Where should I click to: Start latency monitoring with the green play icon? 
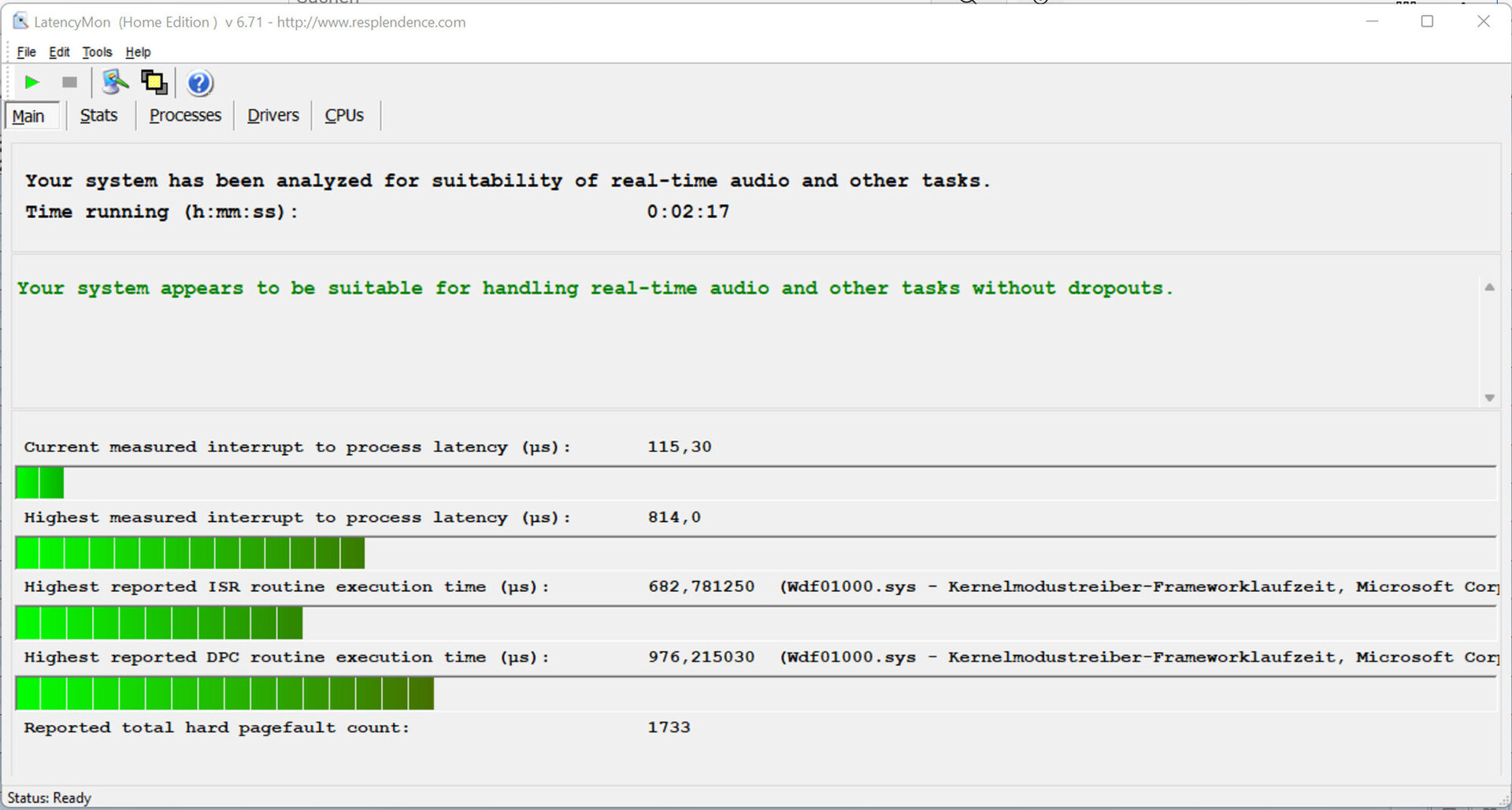pyautogui.click(x=31, y=82)
